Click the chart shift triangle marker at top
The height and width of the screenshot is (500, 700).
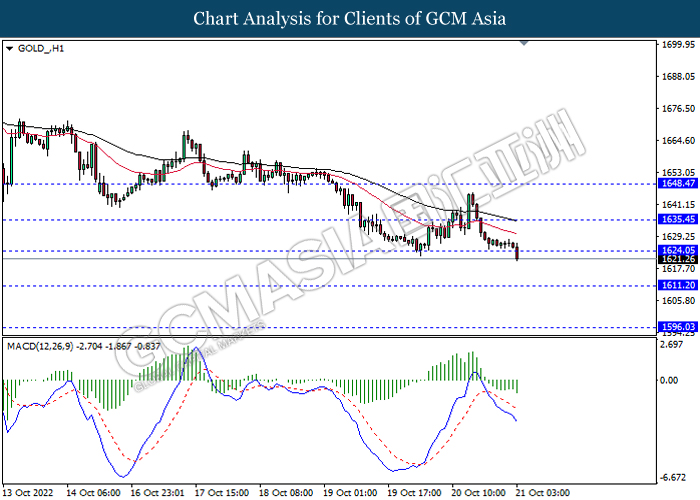[524, 43]
